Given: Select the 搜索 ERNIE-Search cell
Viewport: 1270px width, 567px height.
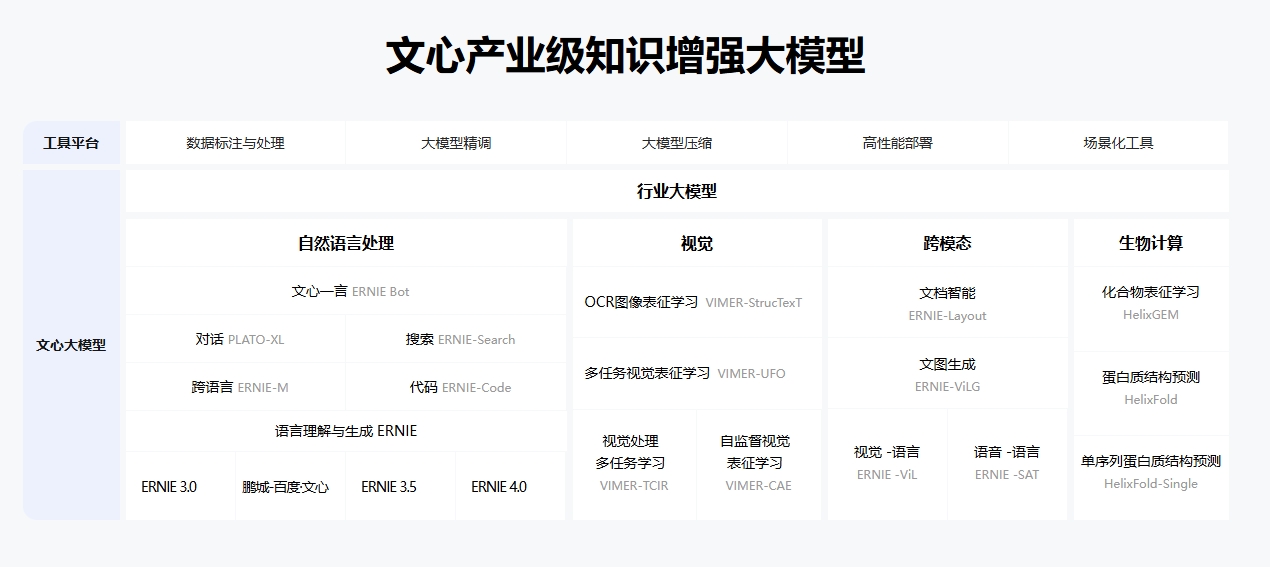Looking at the screenshot, I should (x=457, y=339).
